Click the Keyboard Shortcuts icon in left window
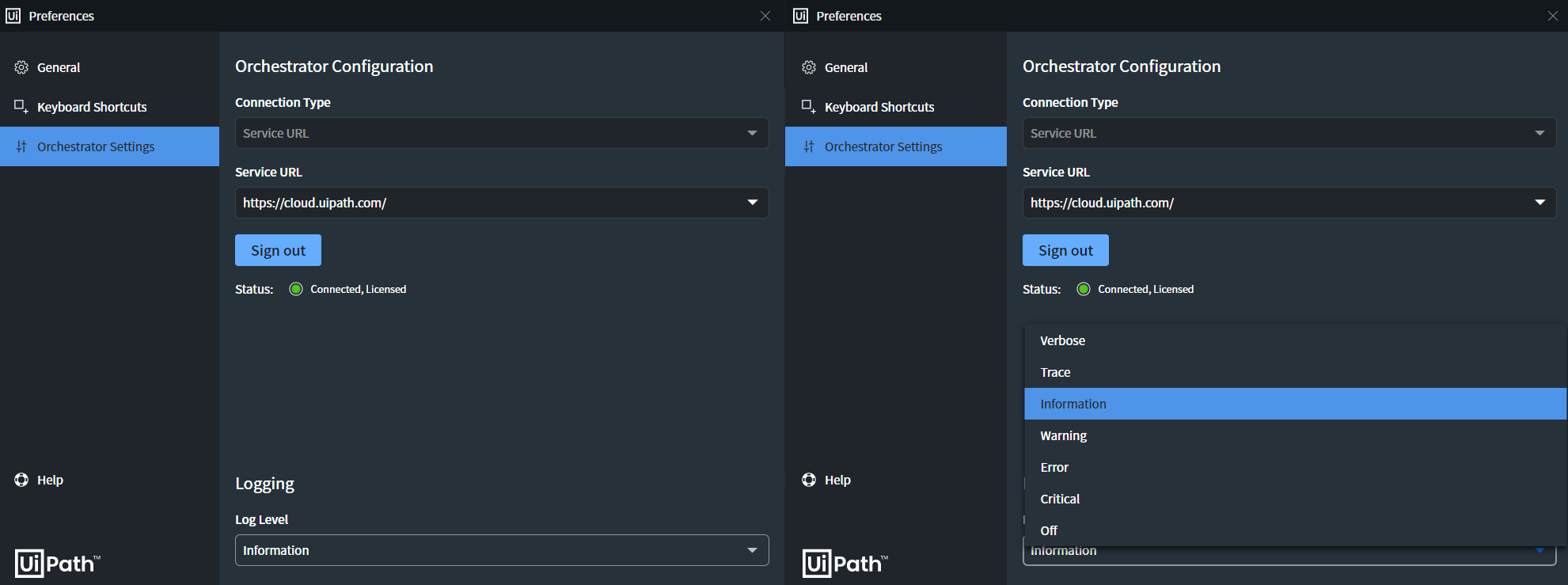This screenshot has height=585, width=1568. click(21, 107)
